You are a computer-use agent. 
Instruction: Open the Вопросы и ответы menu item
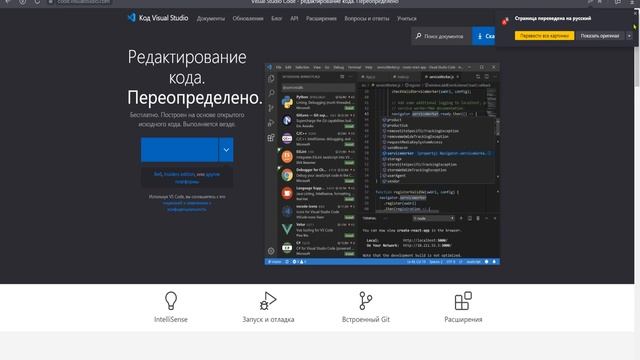[x=367, y=18]
